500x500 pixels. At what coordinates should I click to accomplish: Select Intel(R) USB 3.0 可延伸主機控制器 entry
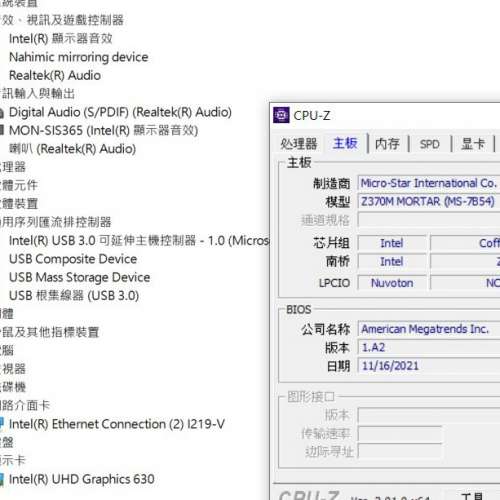139,241
